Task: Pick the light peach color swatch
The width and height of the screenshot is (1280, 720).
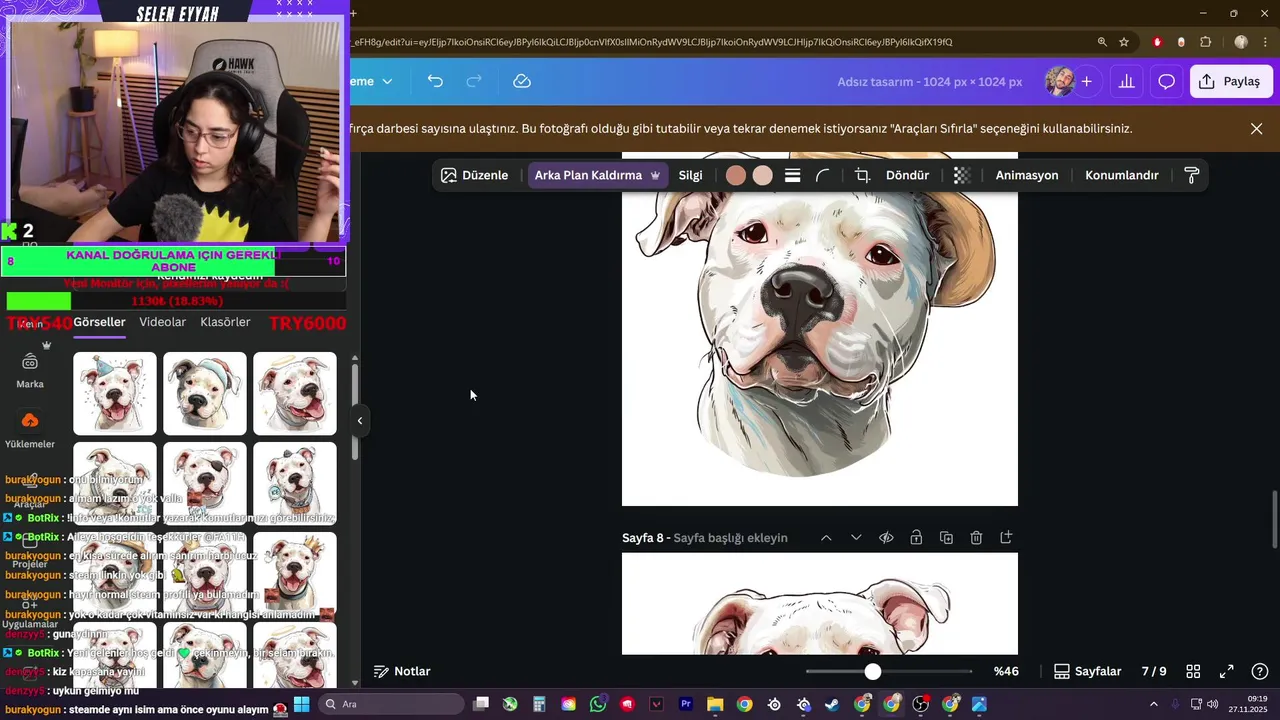Action: (x=763, y=175)
